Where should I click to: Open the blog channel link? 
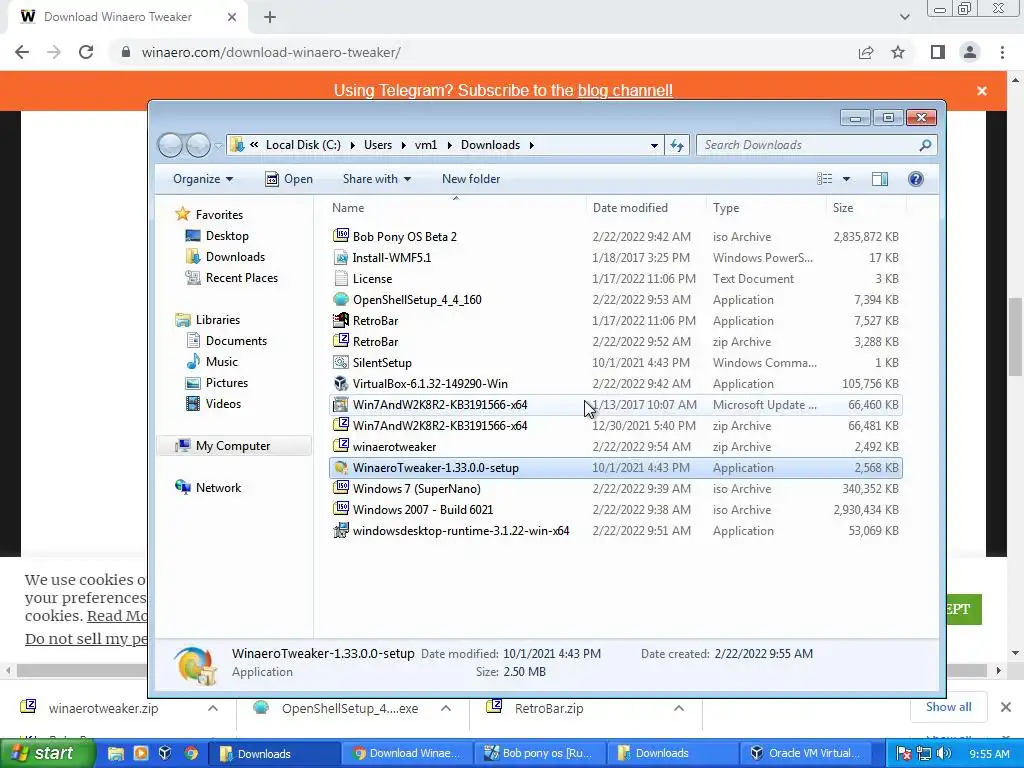(625, 90)
